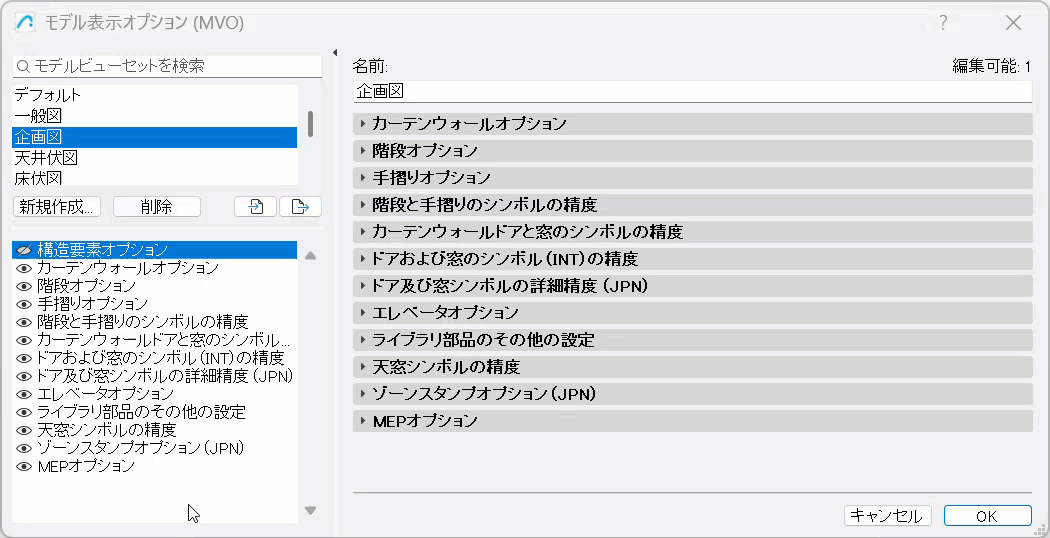The image size is (1050, 538).
Task: Click the キャンセル button
Action: point(887,516)
